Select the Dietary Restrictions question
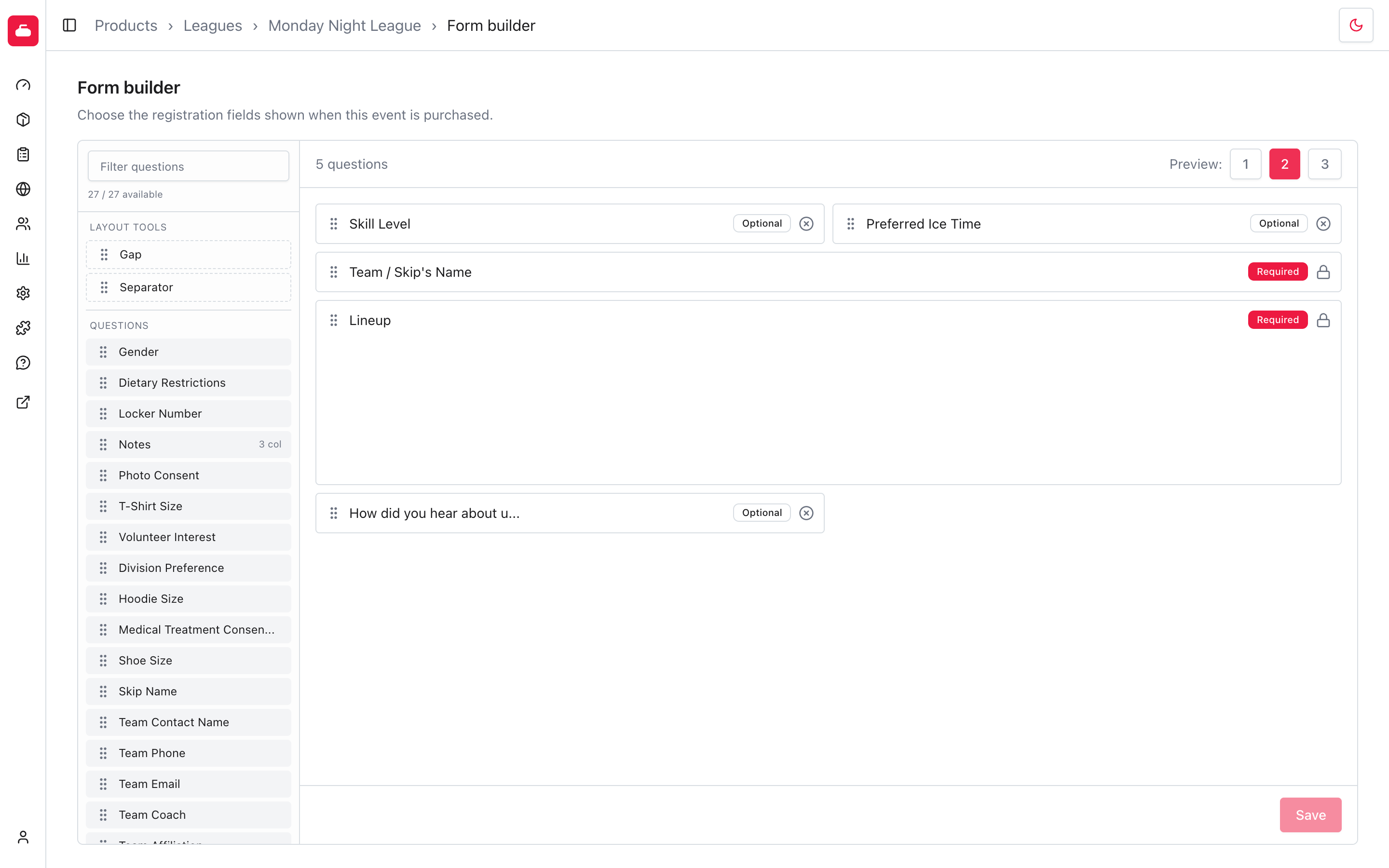The height and width of the screenshot is (868, 1389). [188, 383]
